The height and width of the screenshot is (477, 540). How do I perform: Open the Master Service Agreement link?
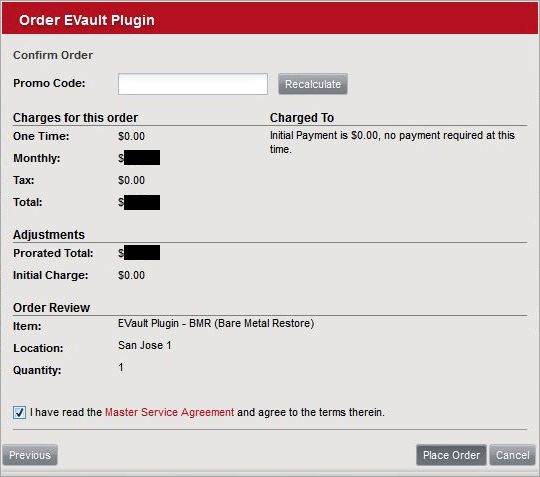pyautogui.click(x=169, y=412)
